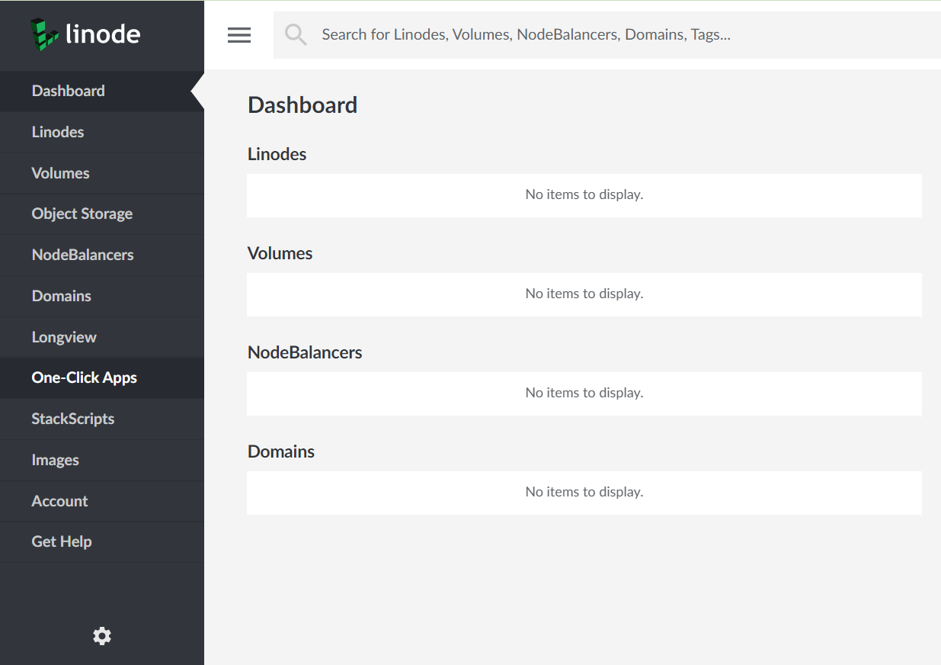Open Dashboard in the sidebar

click(102, 91)
